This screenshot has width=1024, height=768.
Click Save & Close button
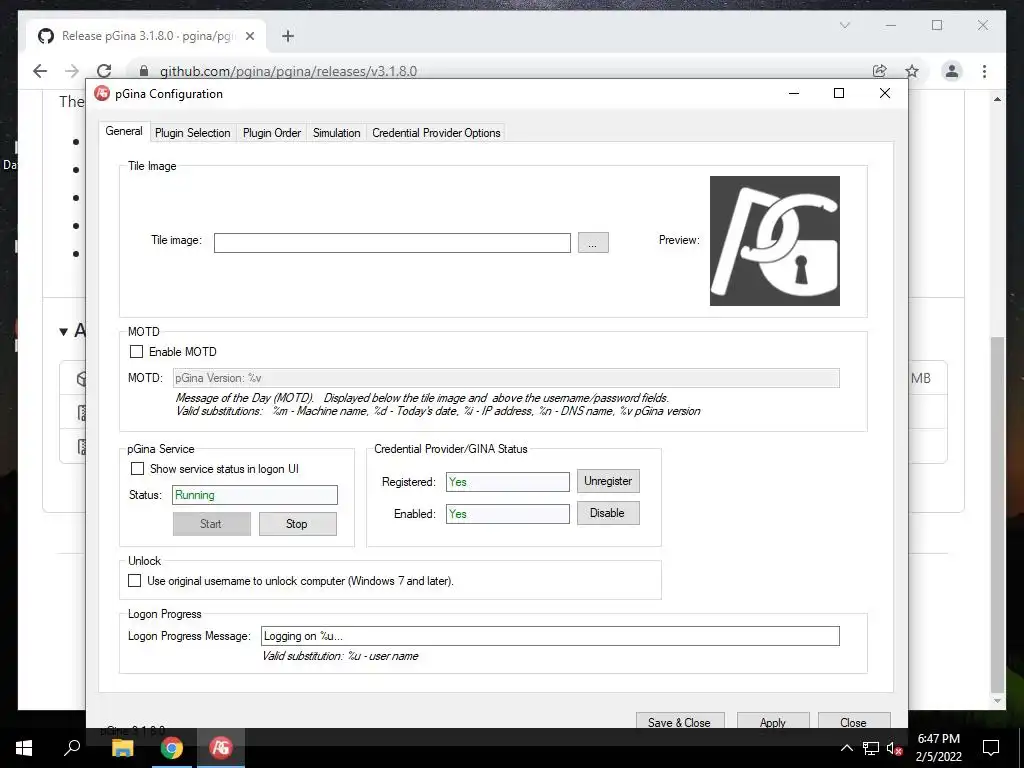point(680,722)
